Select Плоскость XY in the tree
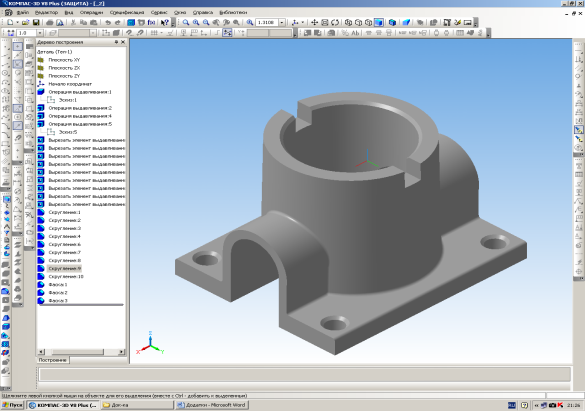This screenshot has width=585, height=411. click(x=64, y=60)
